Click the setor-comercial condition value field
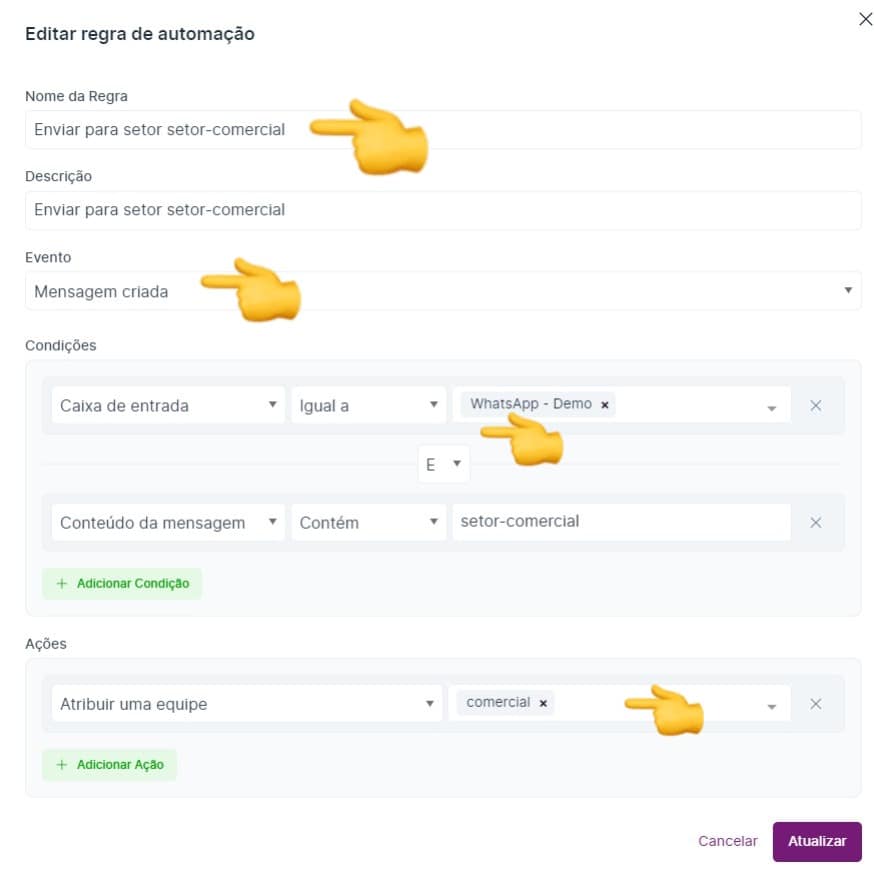 pos(620,521)
